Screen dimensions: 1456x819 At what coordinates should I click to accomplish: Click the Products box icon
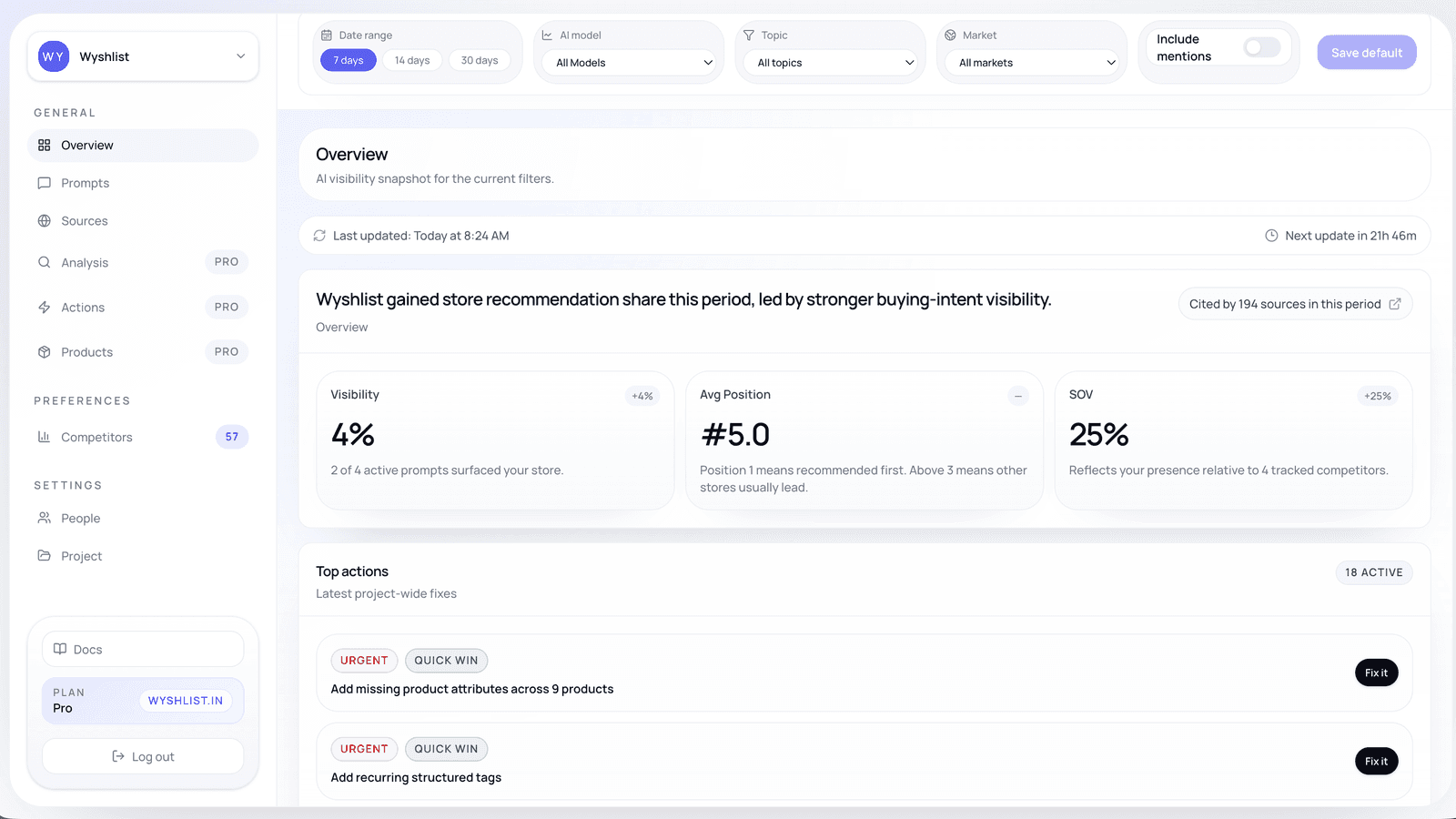(x=44, y=352)
